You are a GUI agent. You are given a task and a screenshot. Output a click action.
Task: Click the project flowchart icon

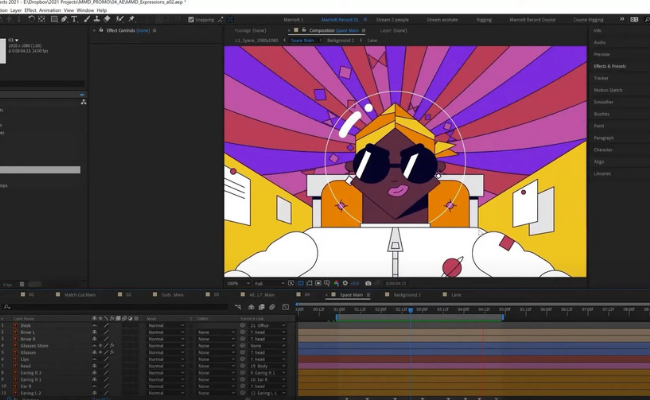[x=83, y=102]
